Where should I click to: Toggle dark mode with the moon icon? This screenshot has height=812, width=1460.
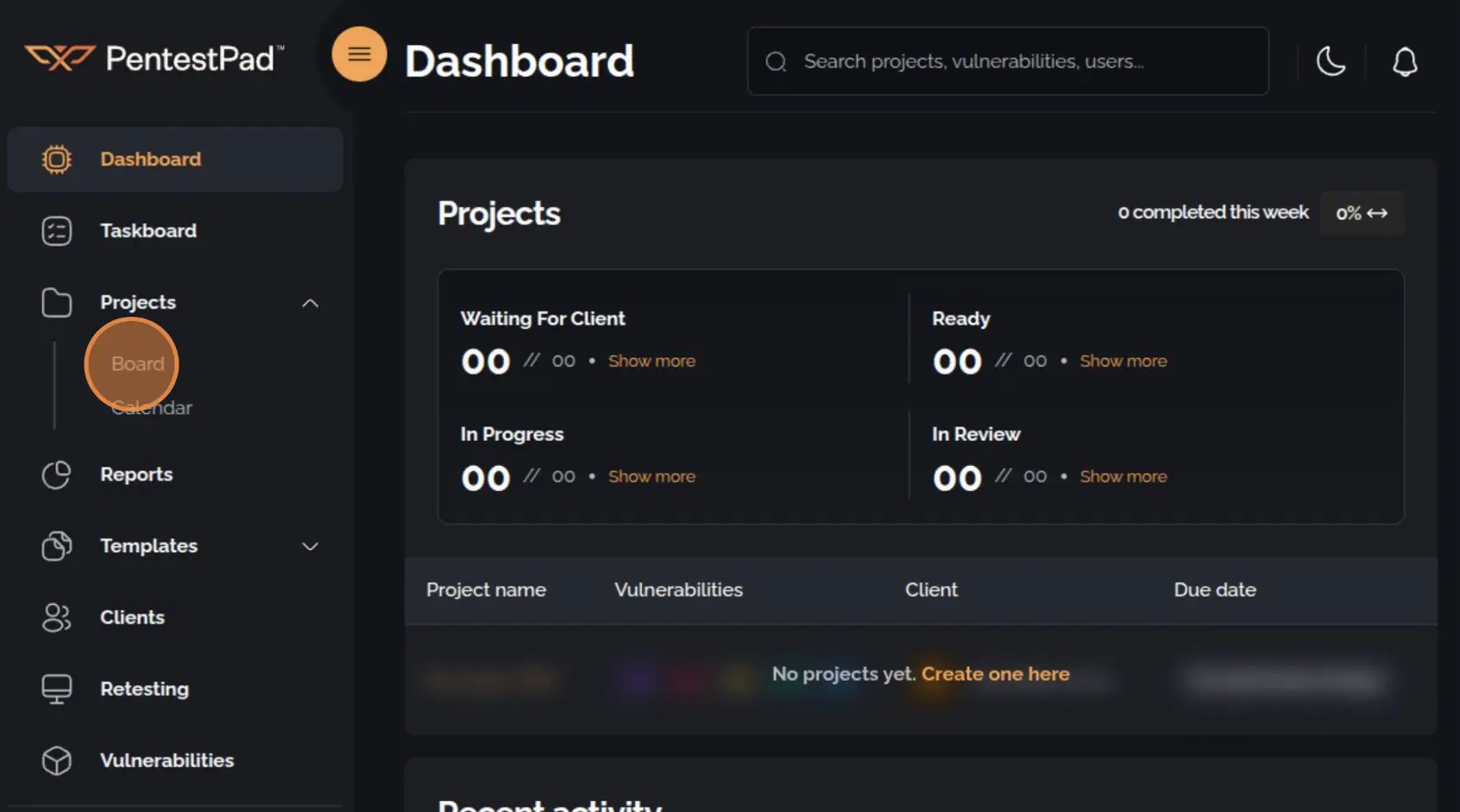pyautogui.click(x=1331, y=61)
